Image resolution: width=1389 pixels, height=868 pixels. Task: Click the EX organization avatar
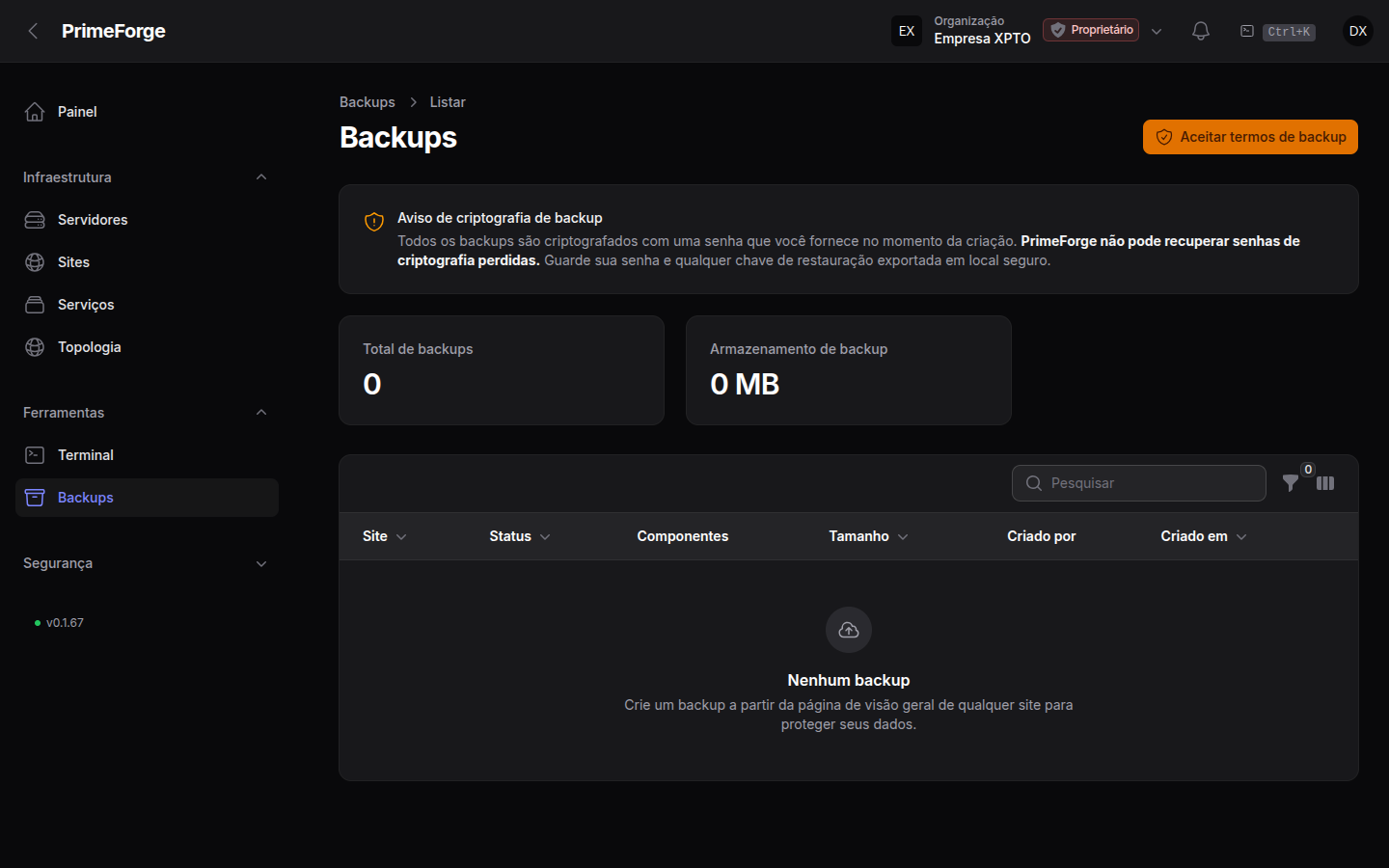[907, 31]
